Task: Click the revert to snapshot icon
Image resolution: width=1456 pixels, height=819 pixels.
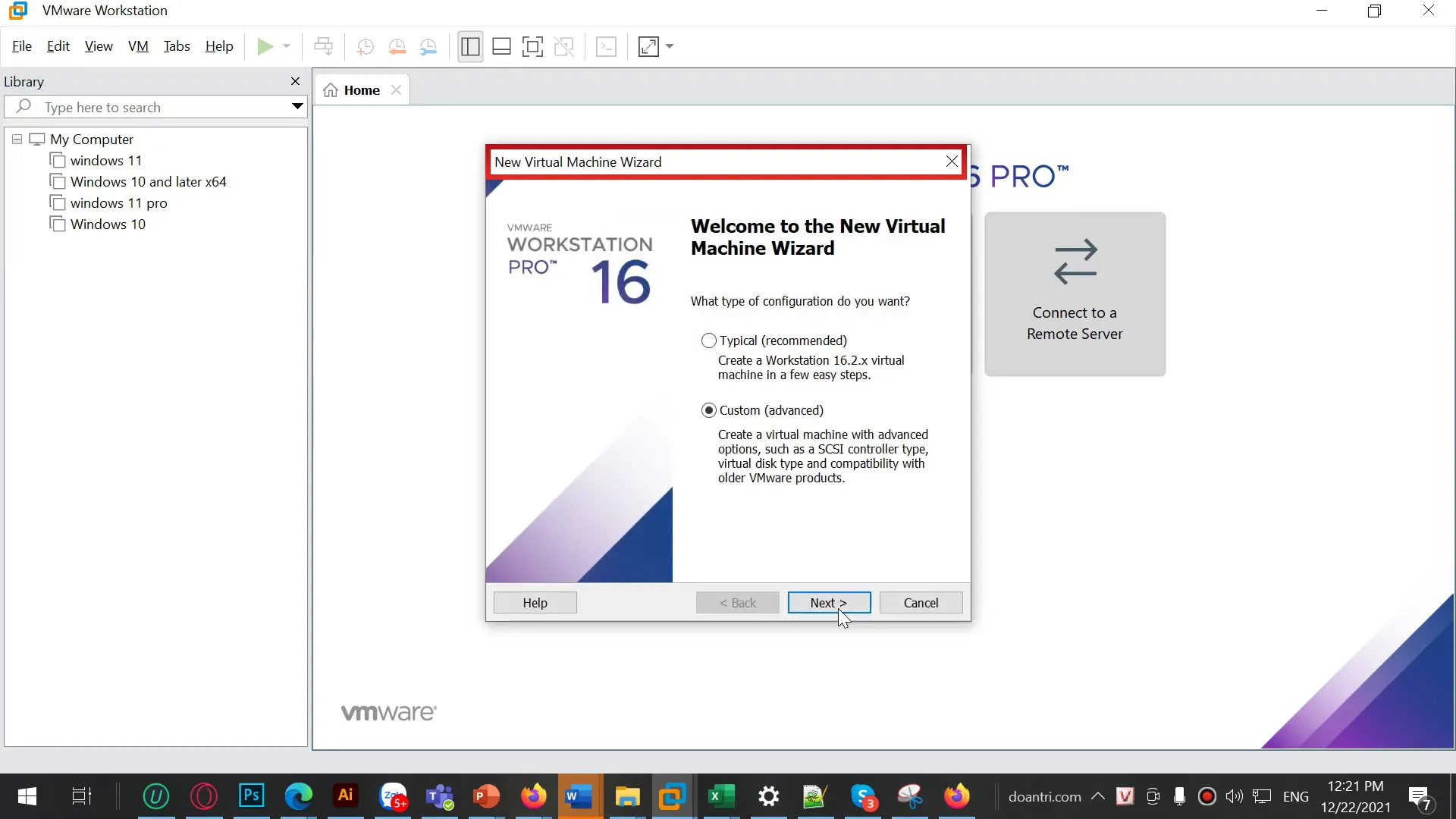Action: 397,47
